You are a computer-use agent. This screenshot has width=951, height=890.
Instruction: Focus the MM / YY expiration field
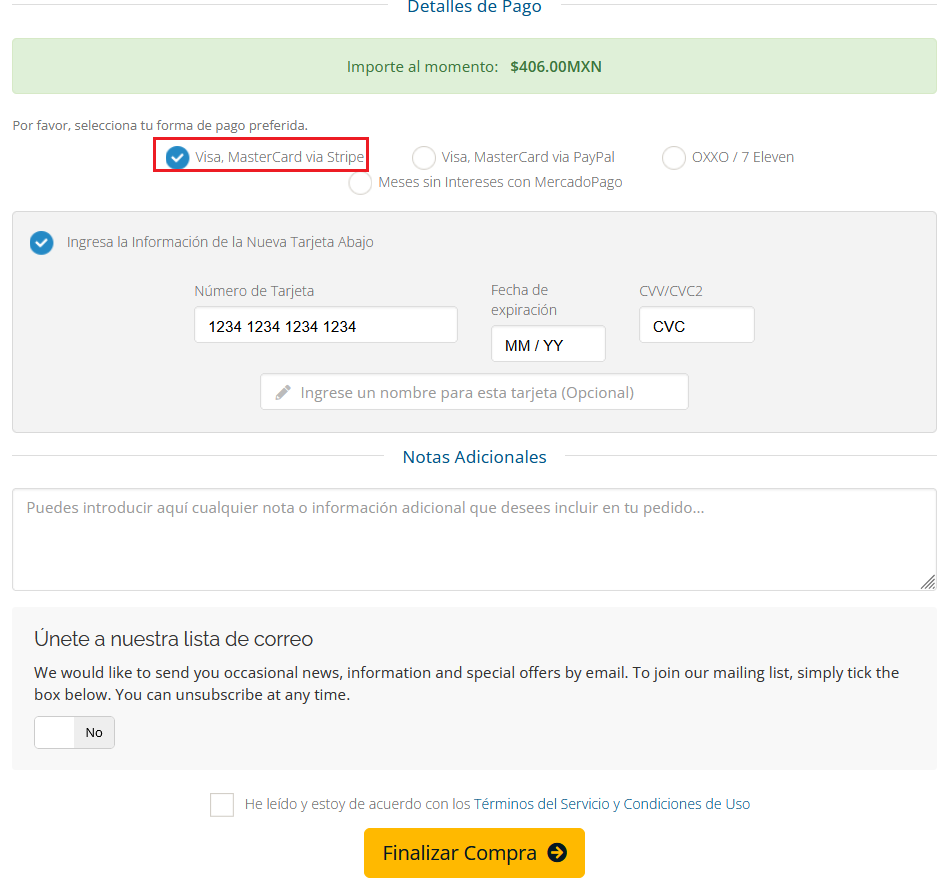point(548,345)
